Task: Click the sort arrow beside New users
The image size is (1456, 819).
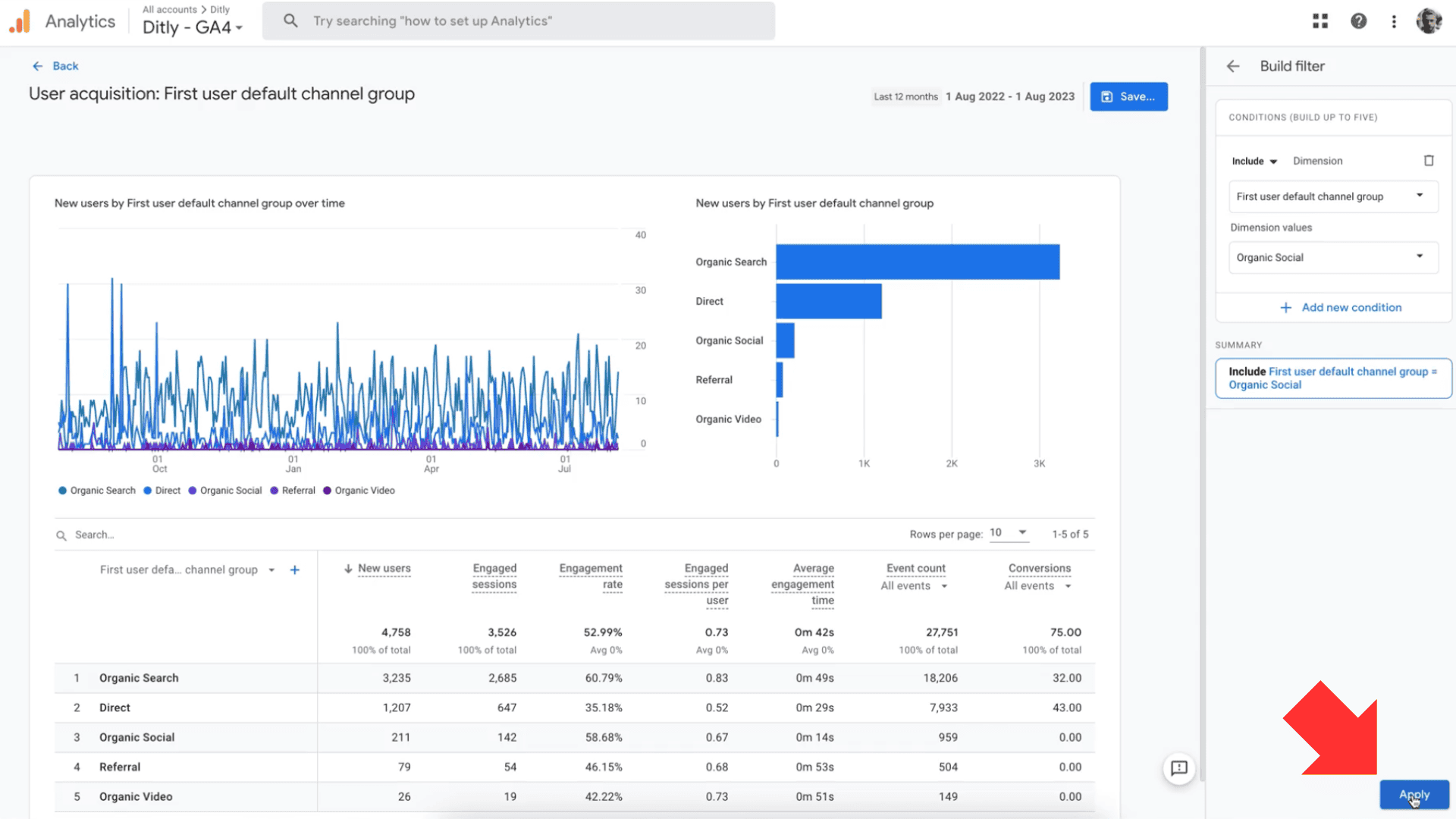Action: point(348,568)
